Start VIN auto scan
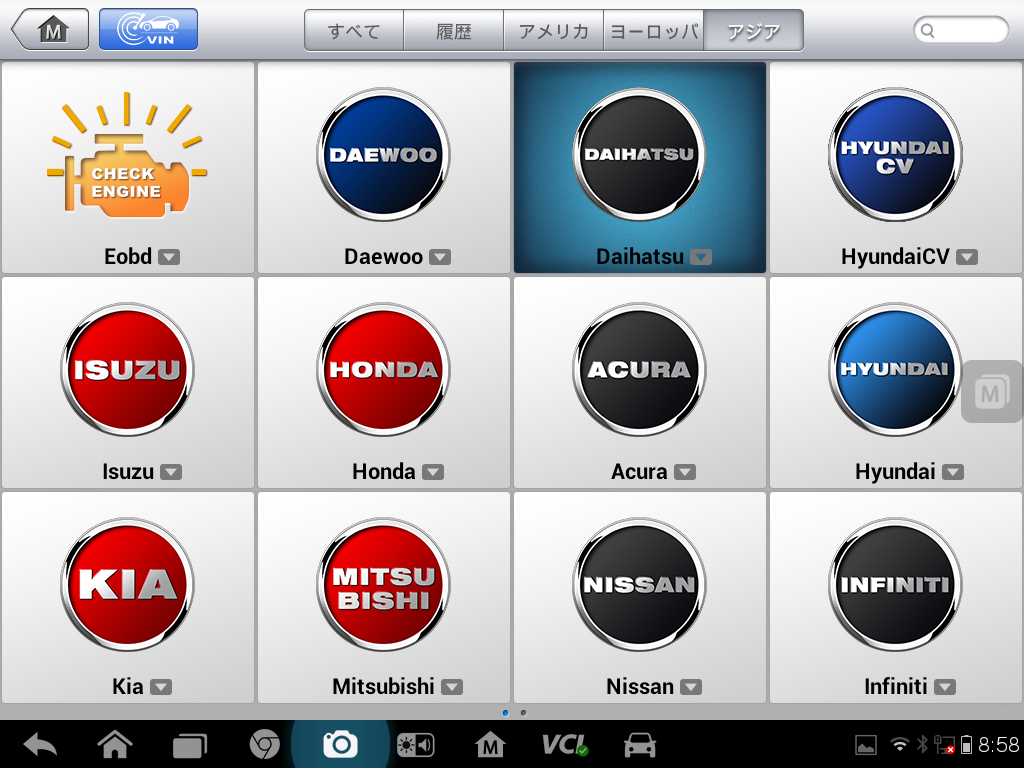1024x768 pixels. [x=148, y=29]
